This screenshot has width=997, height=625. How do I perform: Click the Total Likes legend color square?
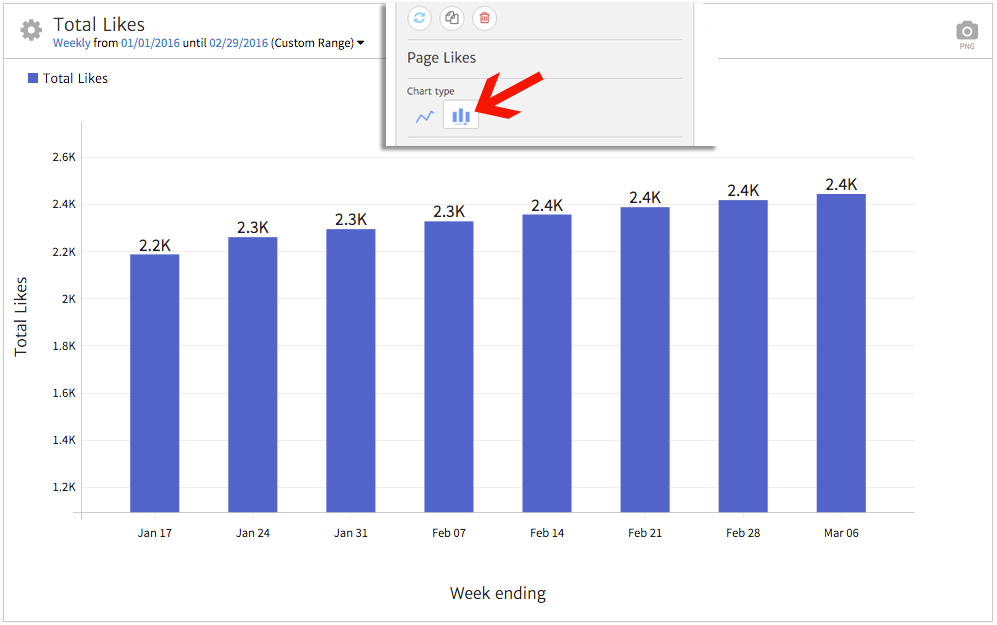pos(33,78)
